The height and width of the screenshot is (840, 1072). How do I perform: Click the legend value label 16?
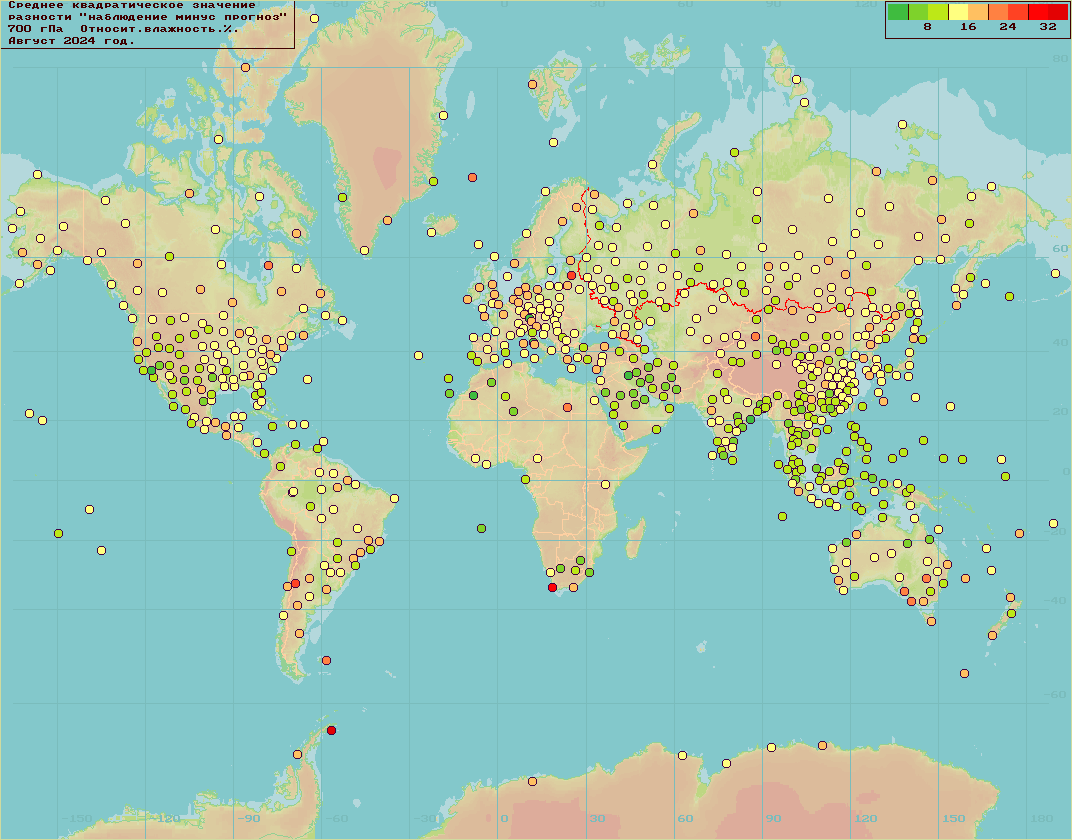967,27
